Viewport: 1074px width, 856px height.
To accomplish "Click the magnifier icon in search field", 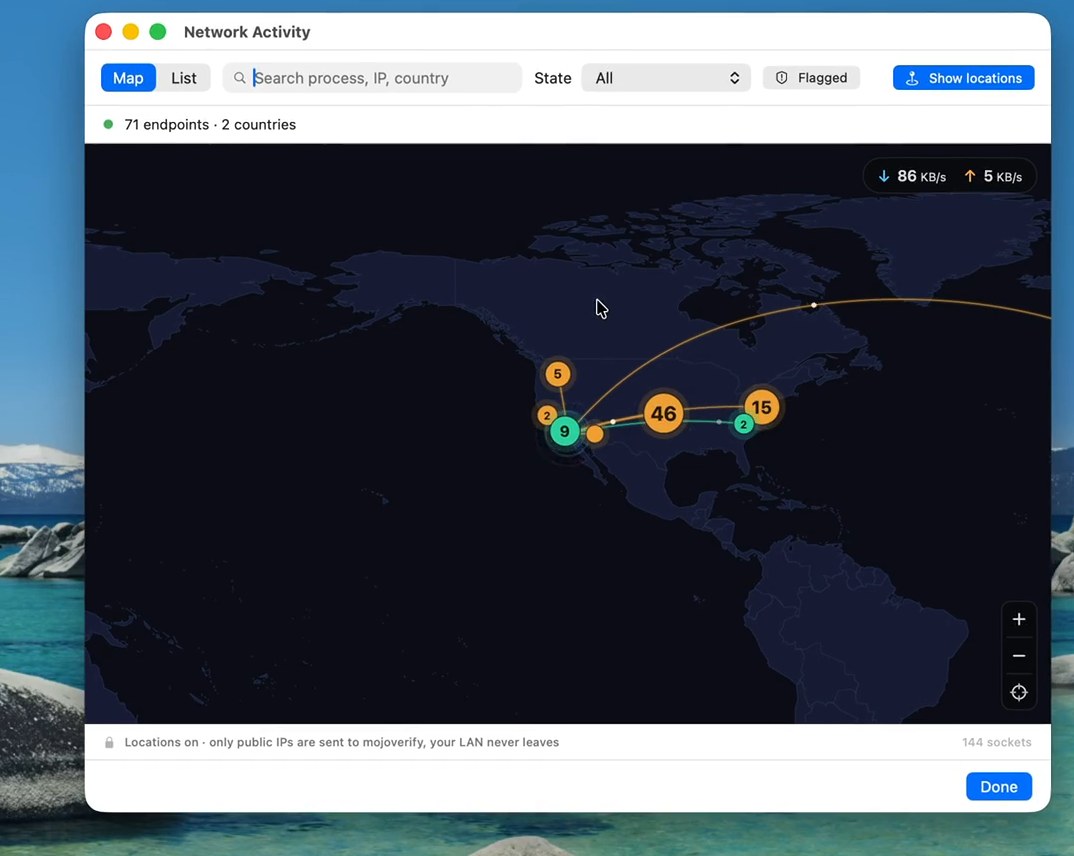I will point(240,78).
